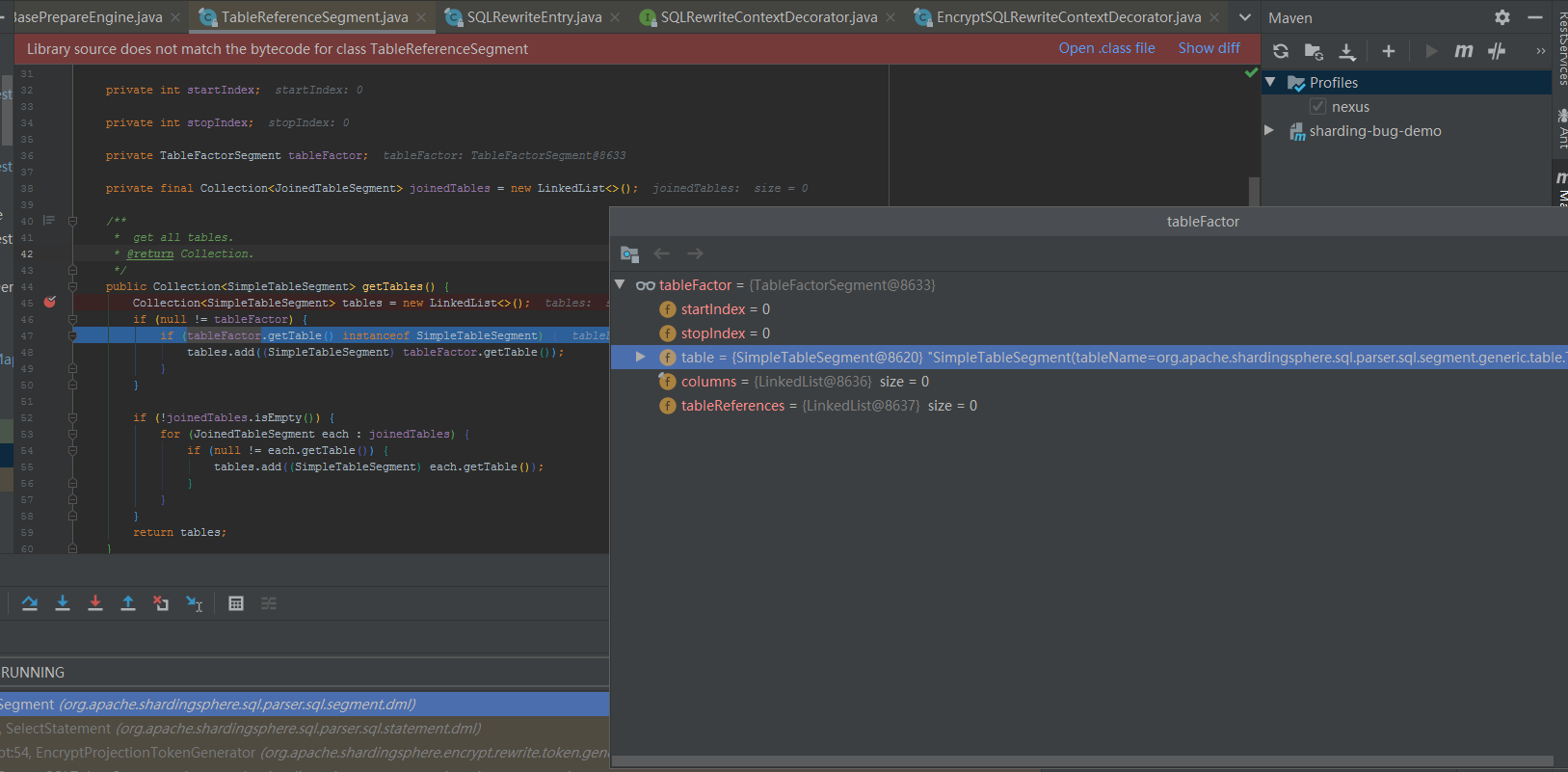The width and height of the screenshot is (1568, 772).
Task: Select startIndex field in tableFactor popup
Action: 1089,308
